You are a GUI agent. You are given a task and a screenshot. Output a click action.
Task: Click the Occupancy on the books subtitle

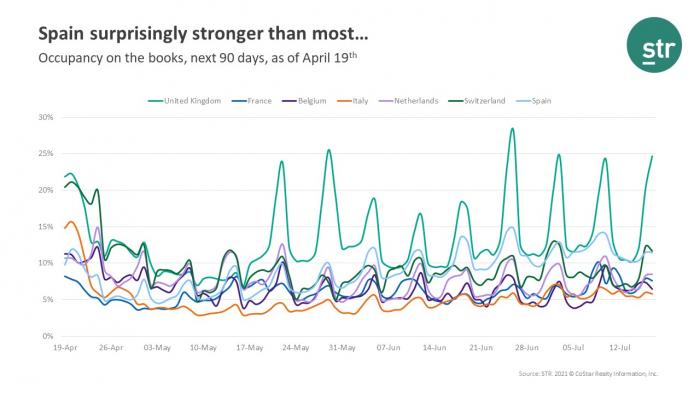pos(198,58)
